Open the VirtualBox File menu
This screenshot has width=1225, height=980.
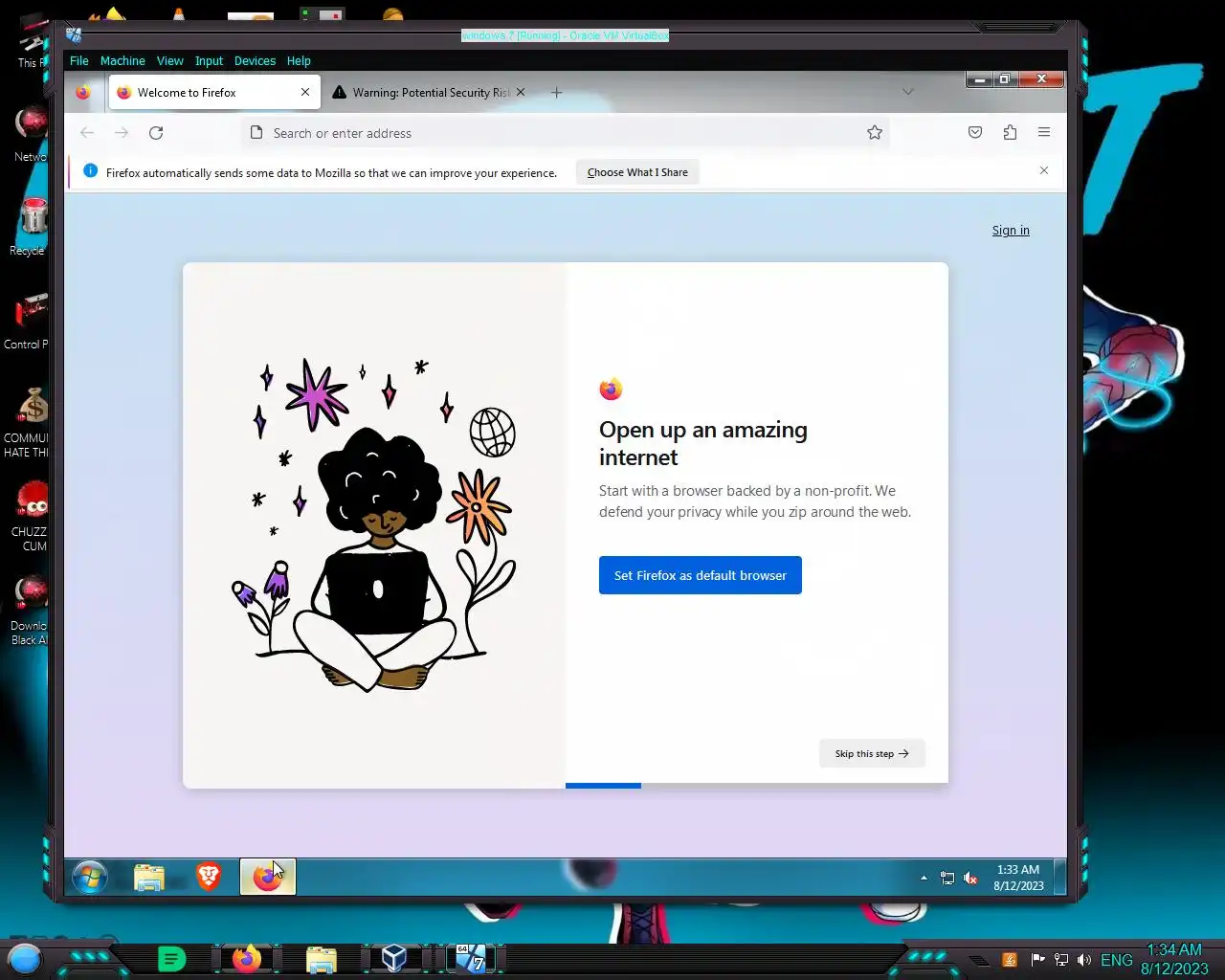[79, 60]
